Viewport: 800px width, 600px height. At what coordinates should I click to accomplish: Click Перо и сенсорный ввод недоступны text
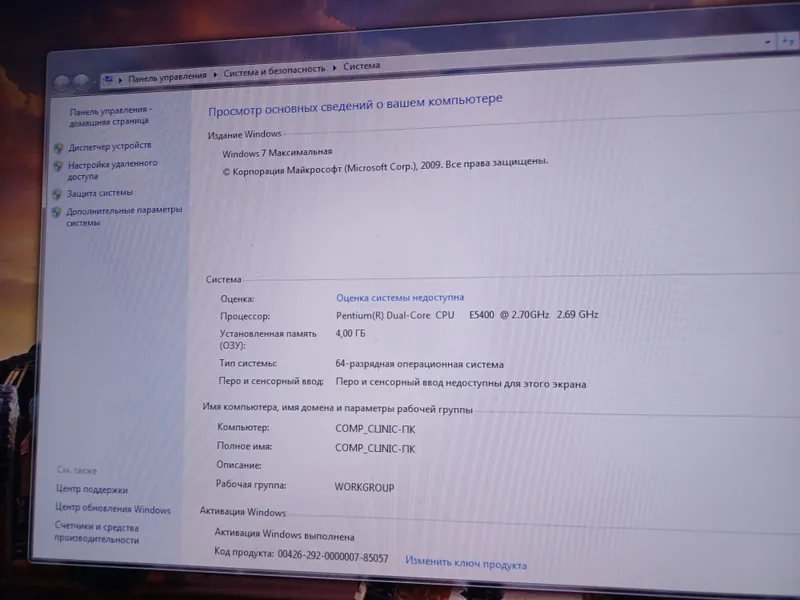pyautogui.click(x=460, y=383)
